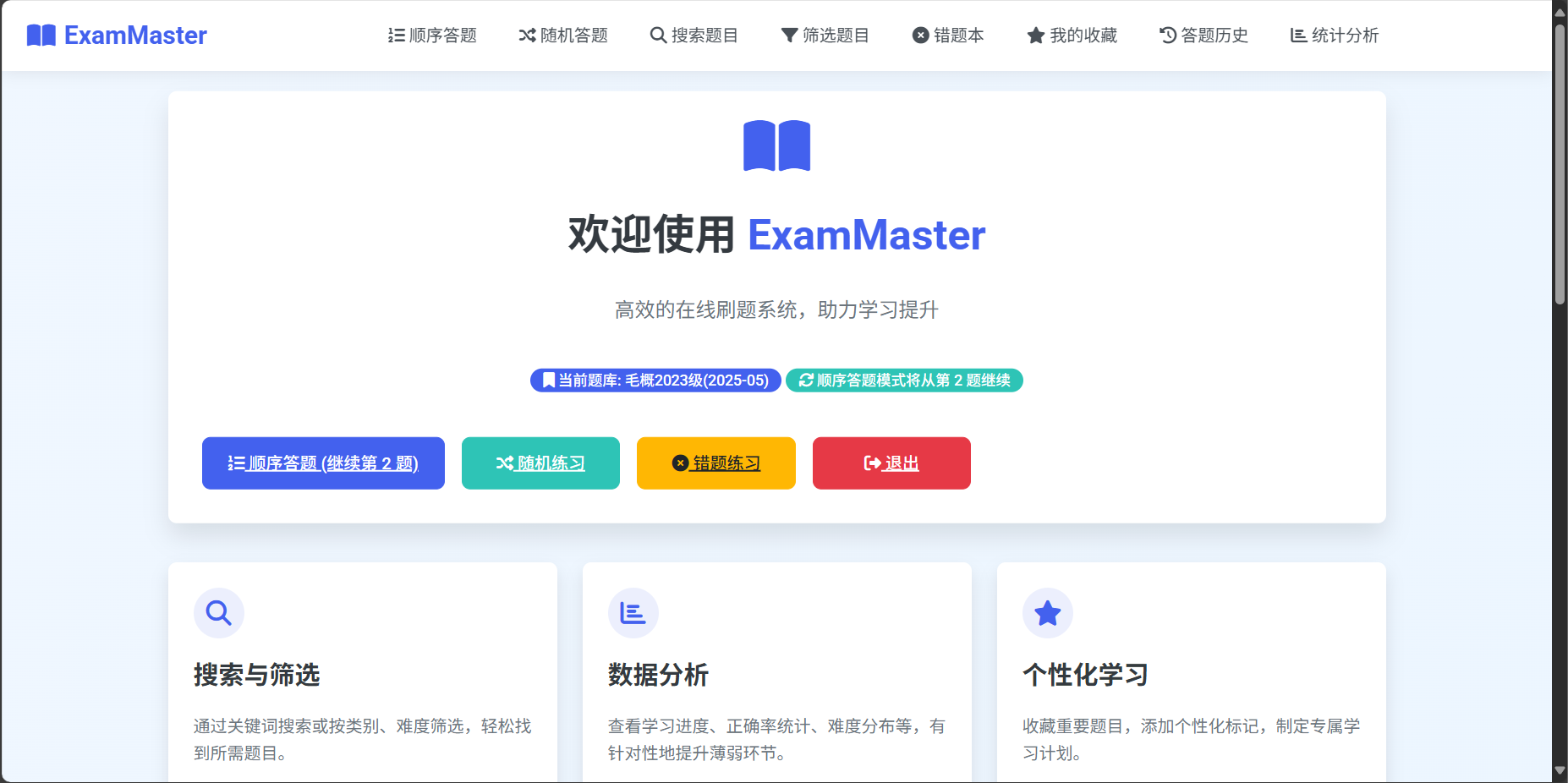
Task: Open the 顺序答题 nav menu item
Action: pyautogui.click(x=432, y=36)
